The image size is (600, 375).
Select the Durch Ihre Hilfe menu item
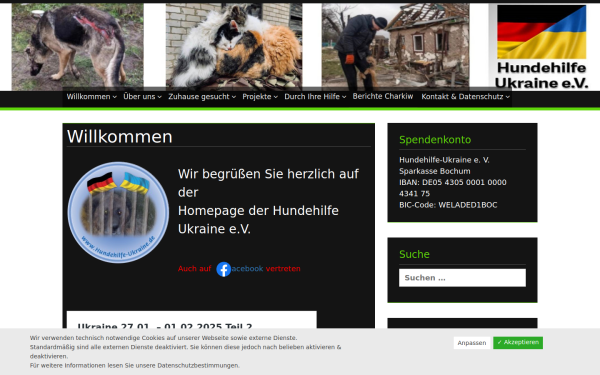pyautogui.click(x=312, y=97)
